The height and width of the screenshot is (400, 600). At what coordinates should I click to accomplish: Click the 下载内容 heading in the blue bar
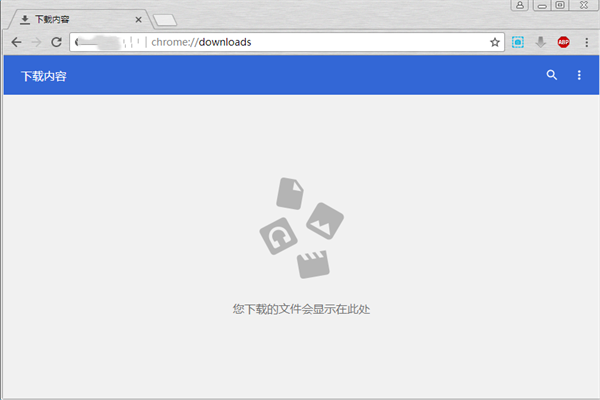44,76
